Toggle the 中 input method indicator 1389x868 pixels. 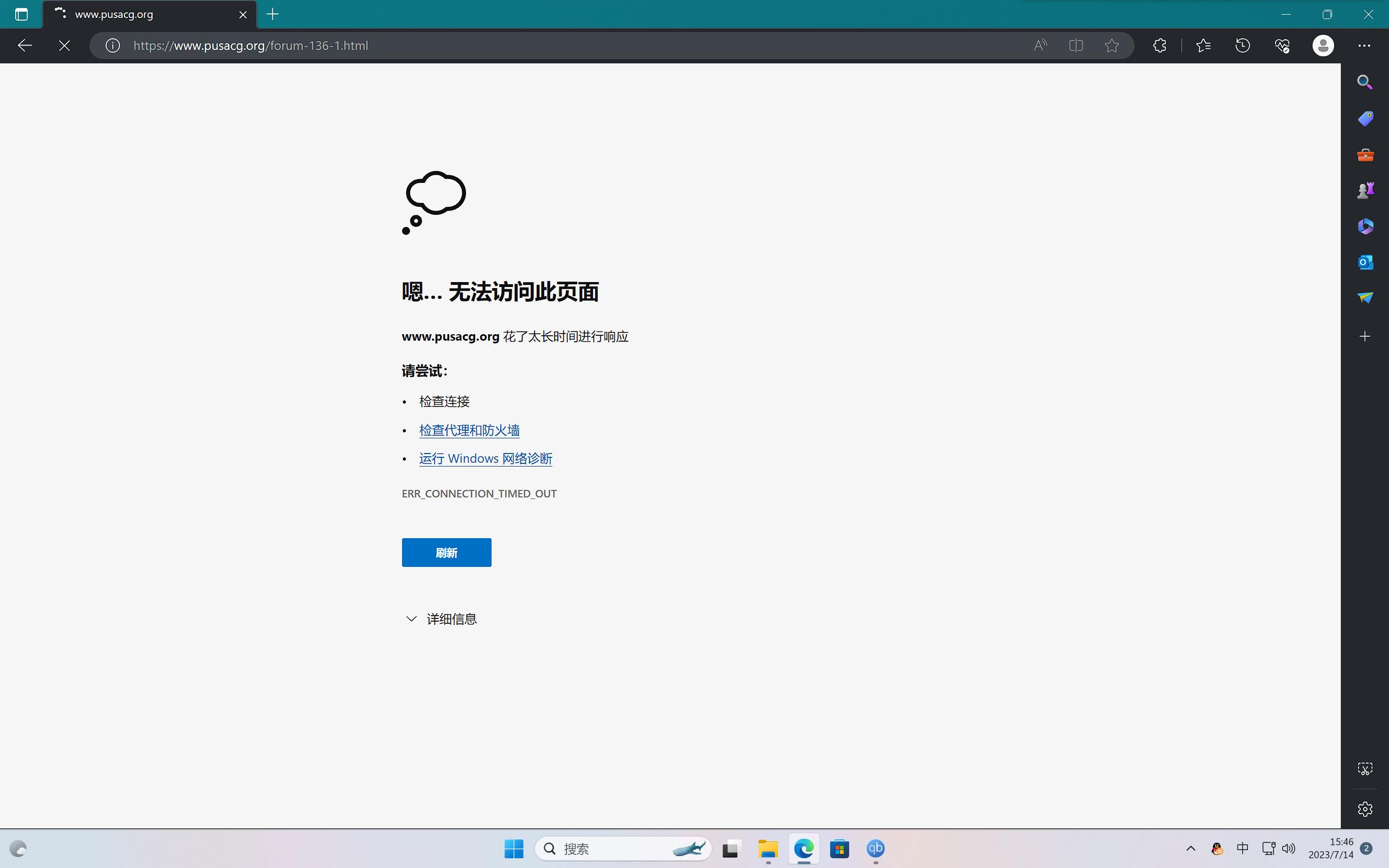point(1243,848)
